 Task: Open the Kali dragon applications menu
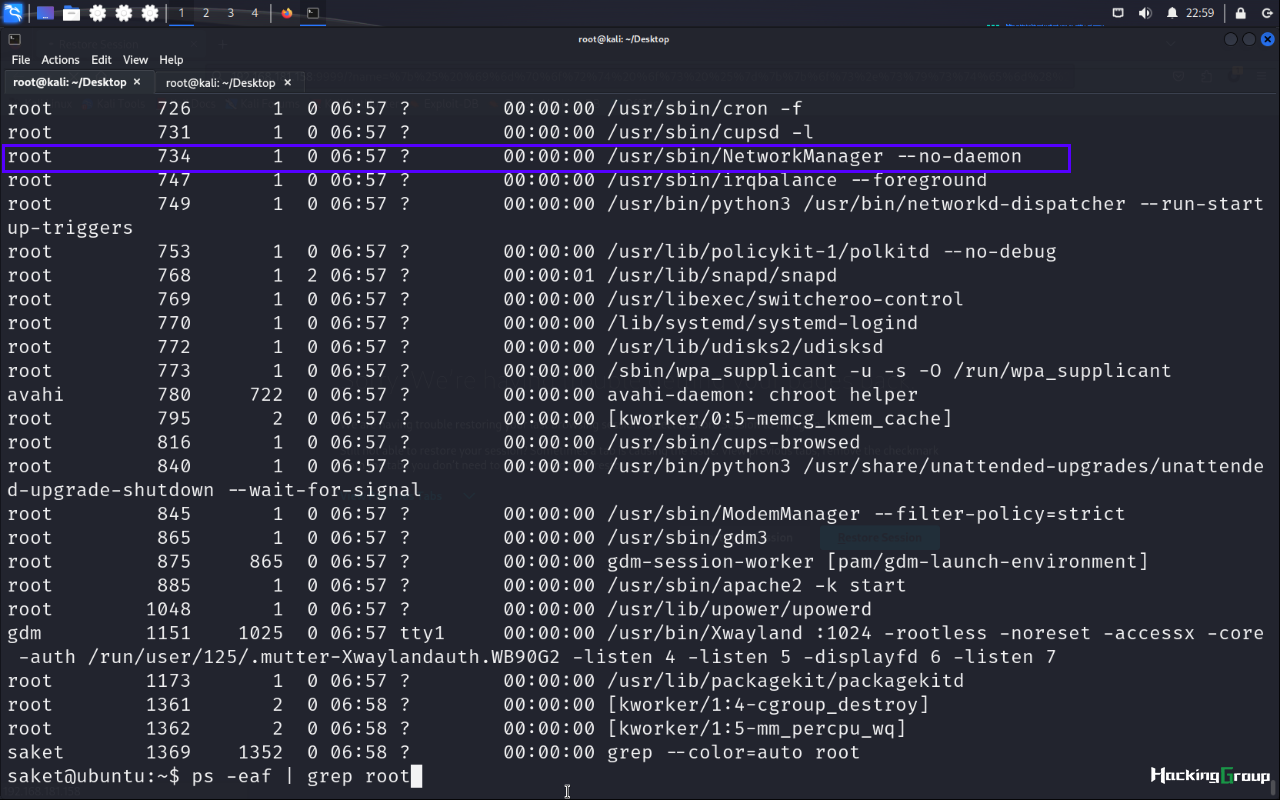(13, 13)
